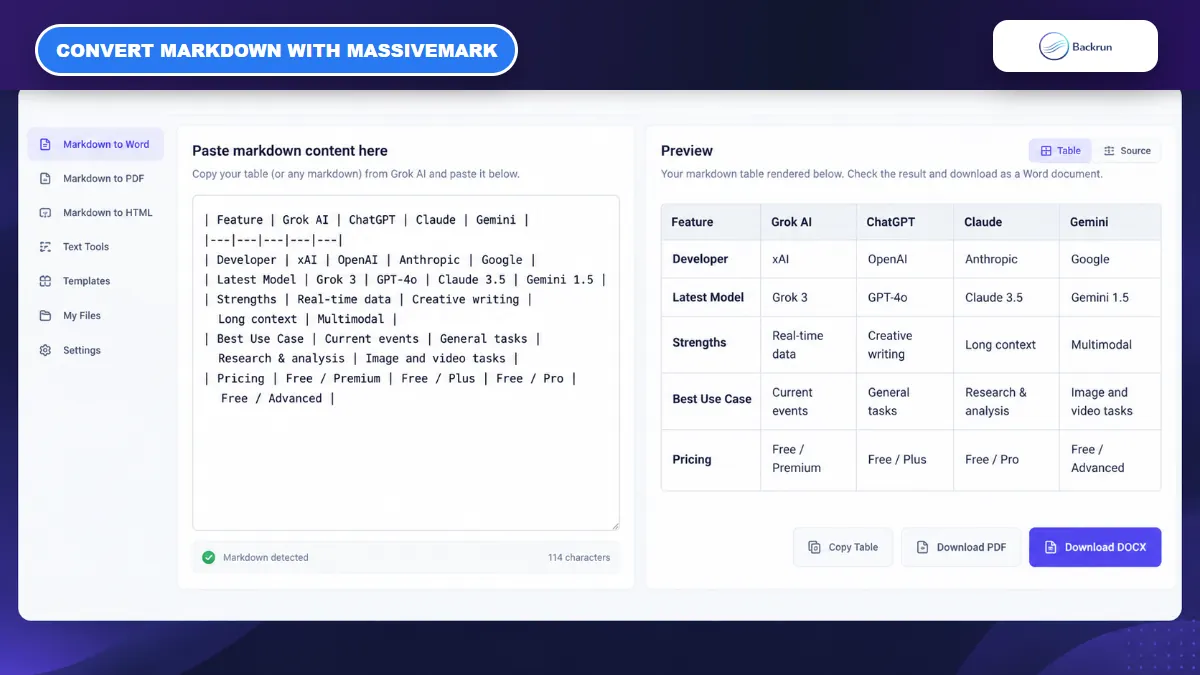Open Markdown to HTML converter

[x=96, y=213]
